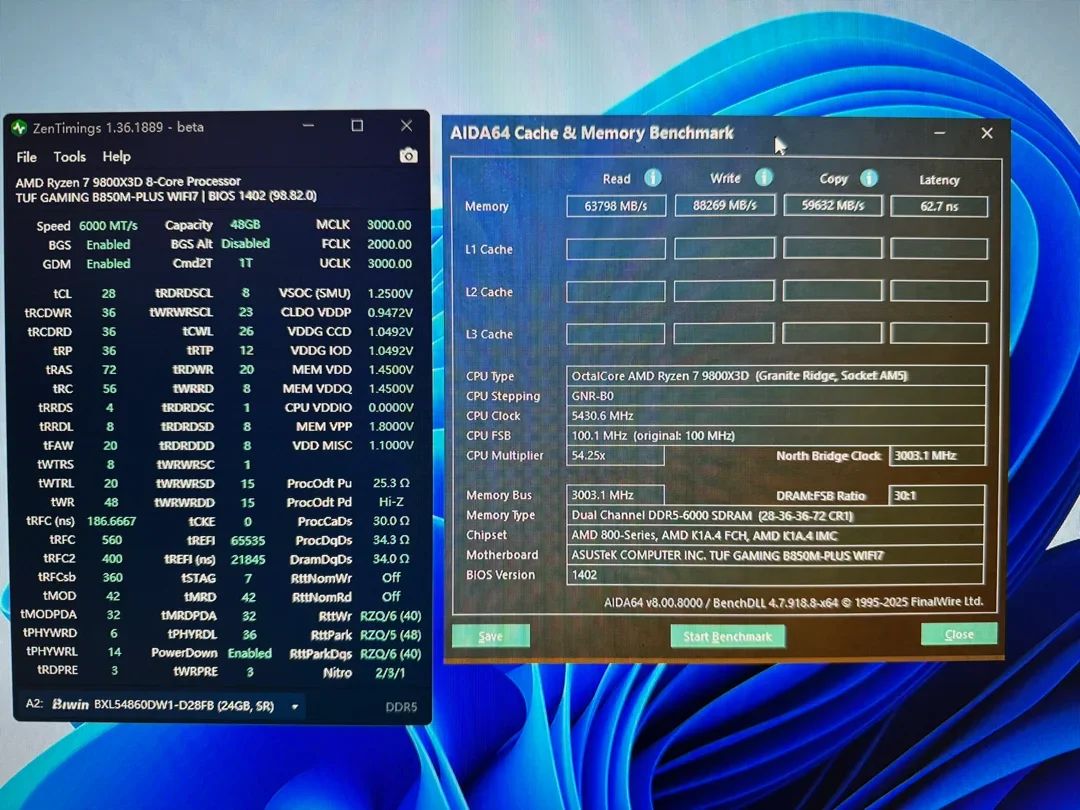
Task: Click the CPU Multiplier 54.25x field
Action: (615, 456)
